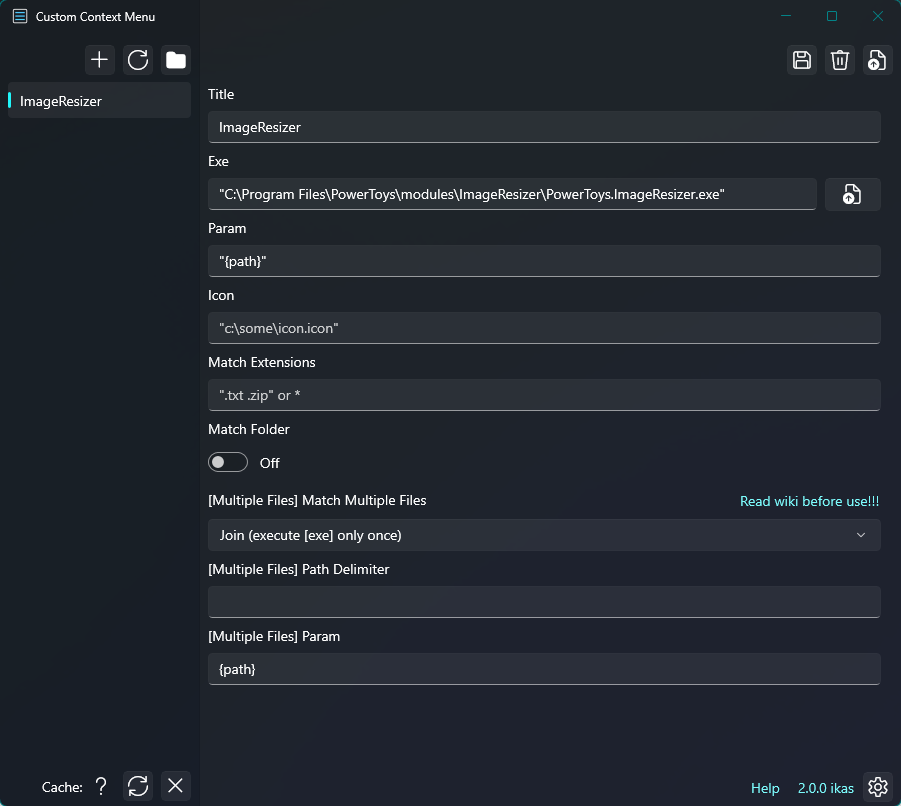Screen dimensions: 901x806
Task: Click the dropdown chevron next to Join option
Action: click(x=861, y=535)
